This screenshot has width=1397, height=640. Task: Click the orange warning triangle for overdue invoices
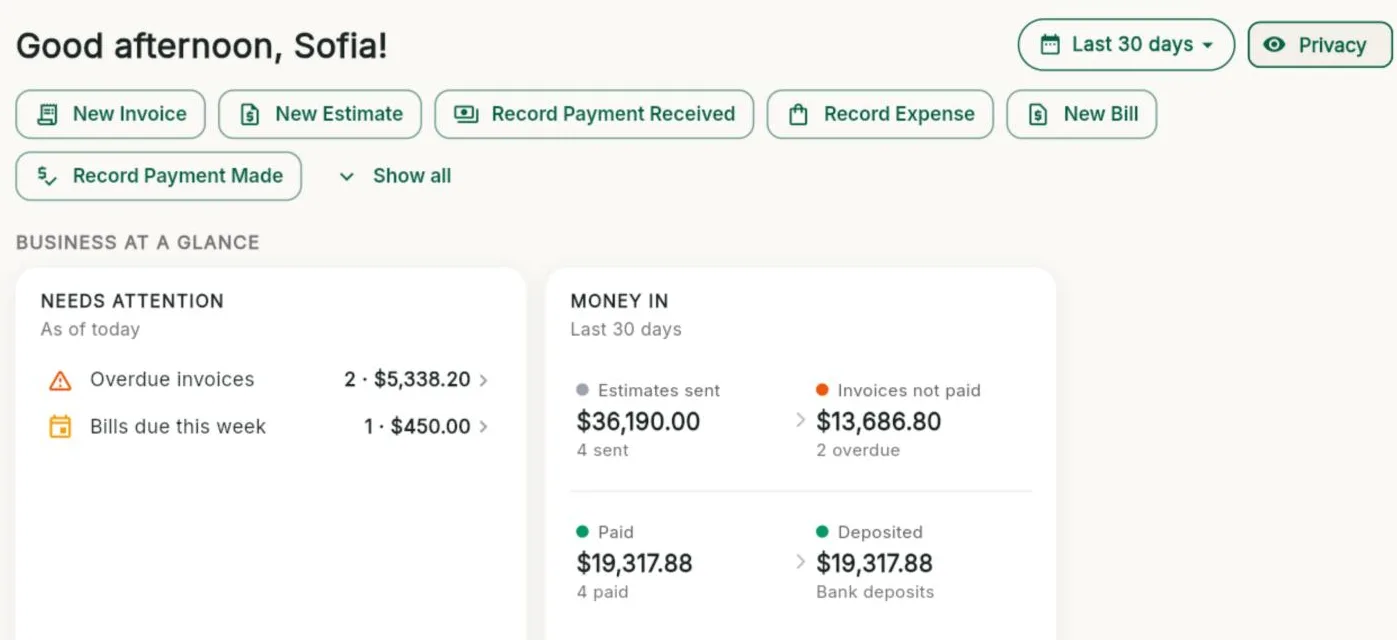coord(60,380)
